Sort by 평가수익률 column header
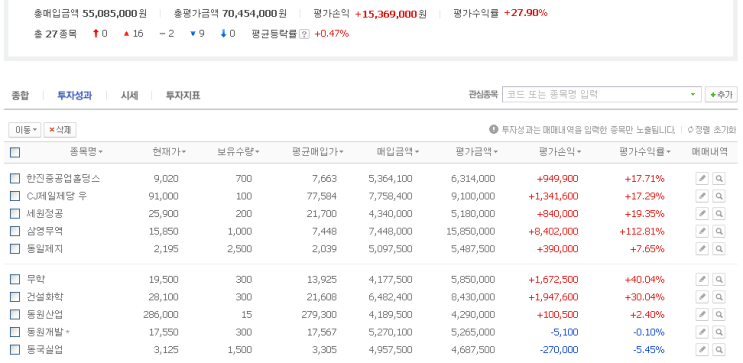Image resolution: width=743 pixels, height=363 pixels. (644, 152)
